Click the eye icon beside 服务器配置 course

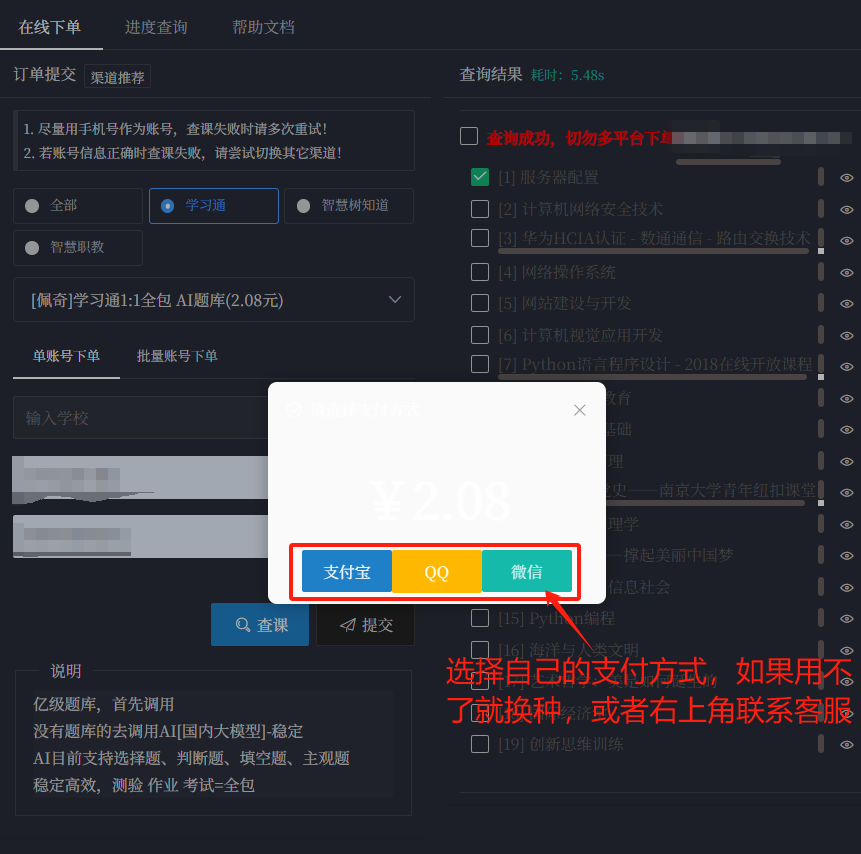847,177
